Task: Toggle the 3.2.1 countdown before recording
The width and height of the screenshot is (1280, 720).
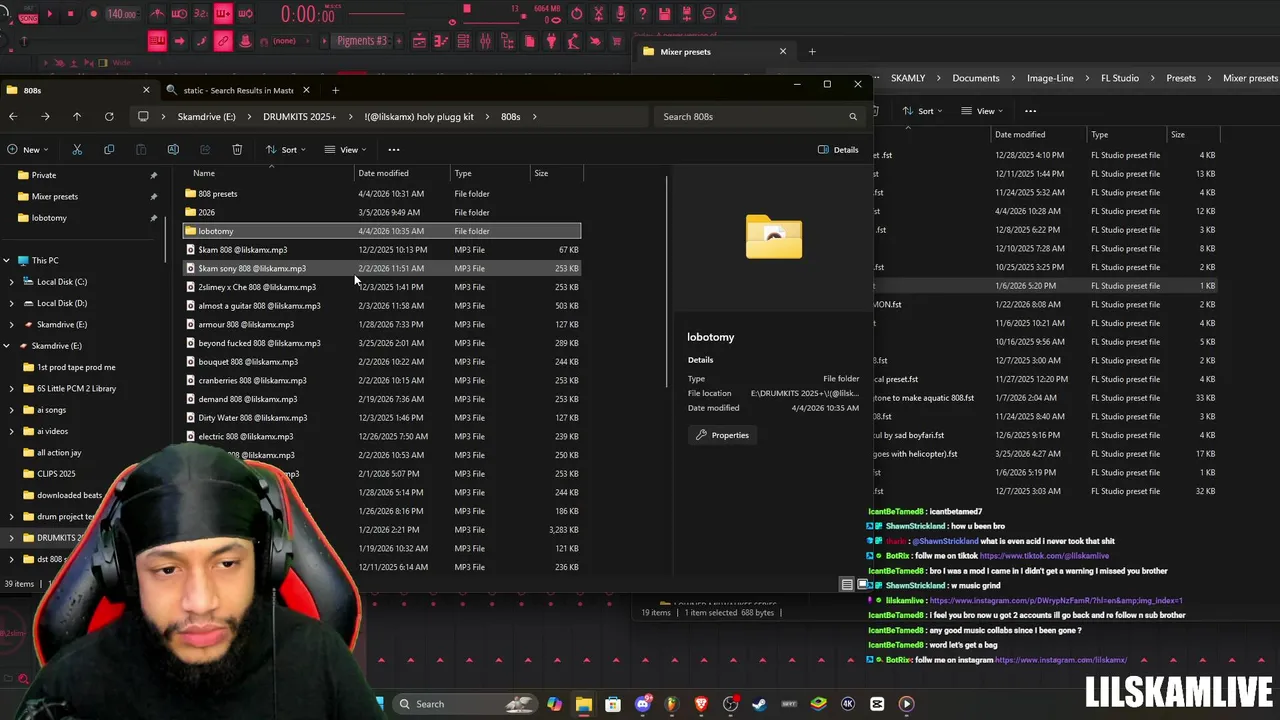Action: click(201, 14)
